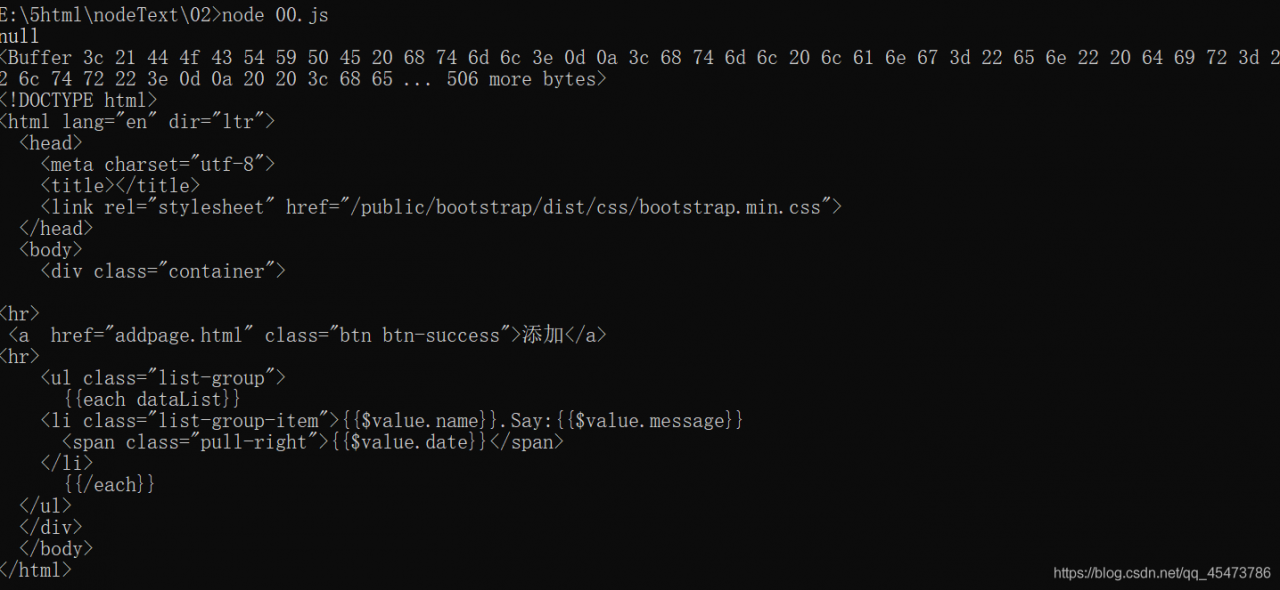
Task: Click the 添加 anchor text
Action: click(543, 335)
